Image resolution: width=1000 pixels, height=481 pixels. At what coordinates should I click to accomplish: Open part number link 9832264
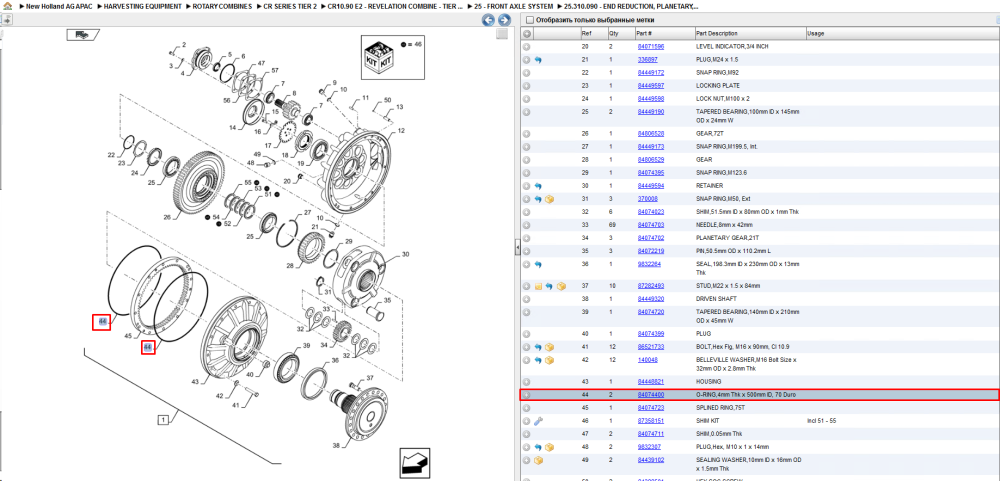[x=649, y=264]
